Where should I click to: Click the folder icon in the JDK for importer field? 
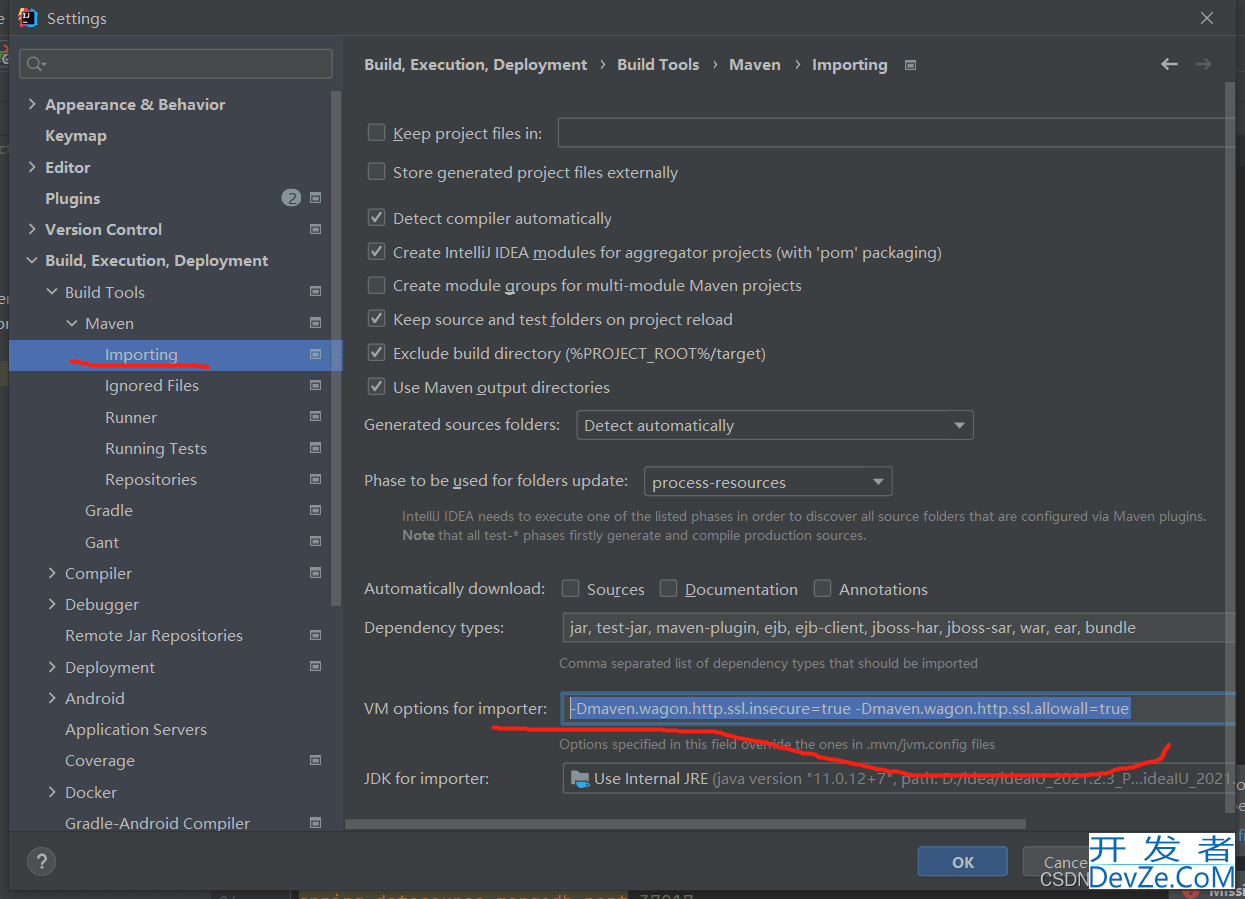tap(579, 778)
